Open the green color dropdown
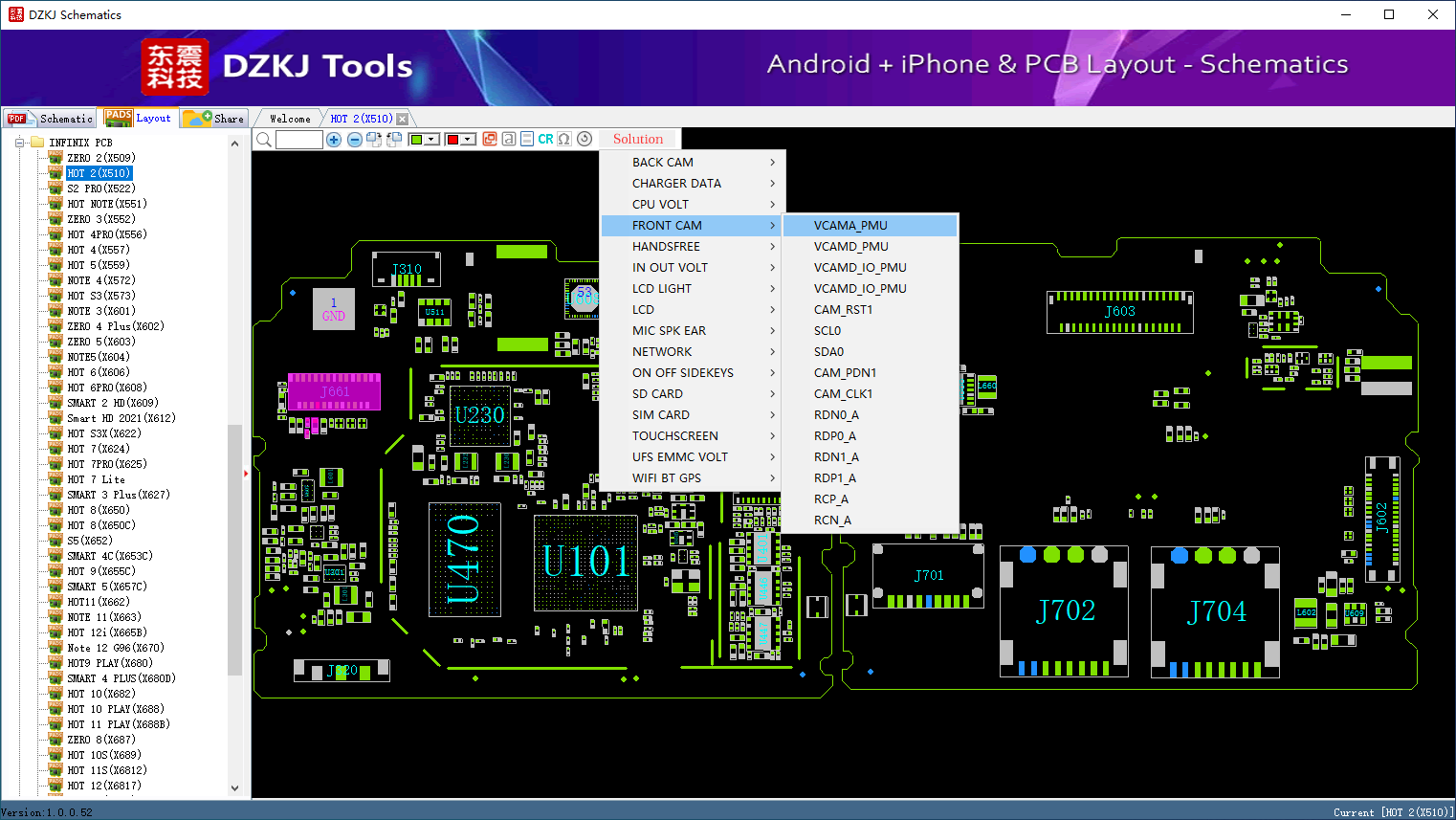The image size is (1456, 820). [431, 140]
